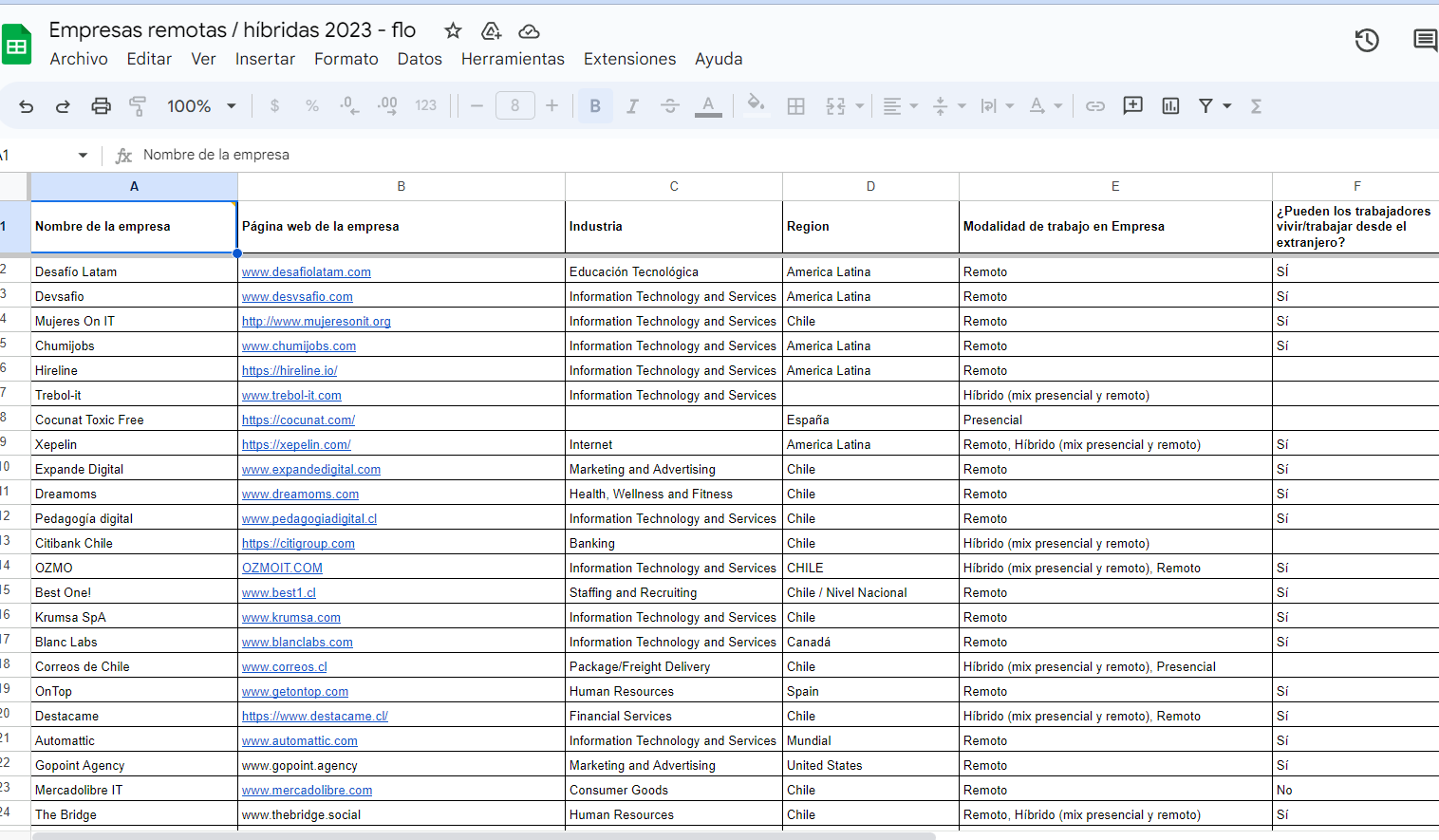This screenshot has height=840, width=1439.
Task: Toggle strikethrough formatting
Action: pos(670,106)
